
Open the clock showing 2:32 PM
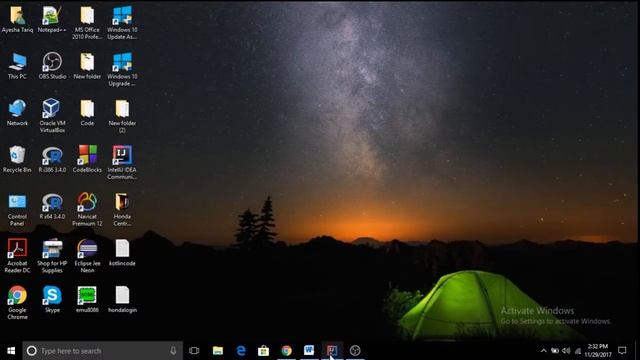click(598, 351)
